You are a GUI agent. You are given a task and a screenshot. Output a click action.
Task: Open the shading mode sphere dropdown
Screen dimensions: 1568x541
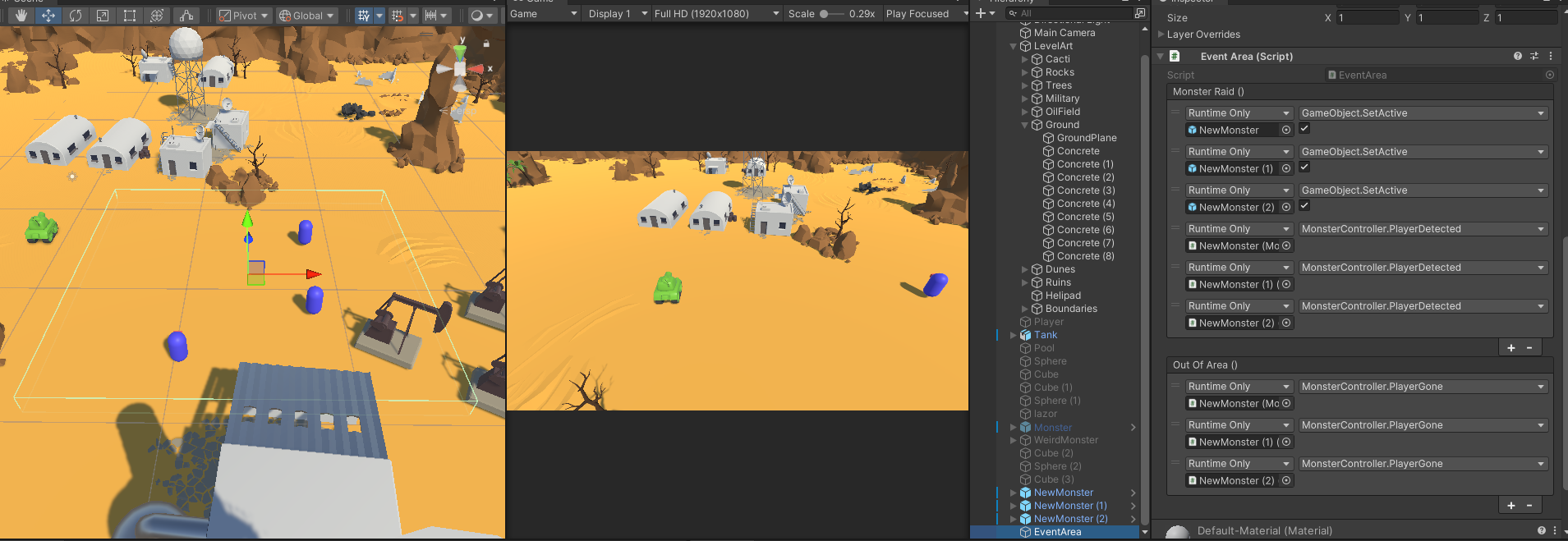[481, 15]
